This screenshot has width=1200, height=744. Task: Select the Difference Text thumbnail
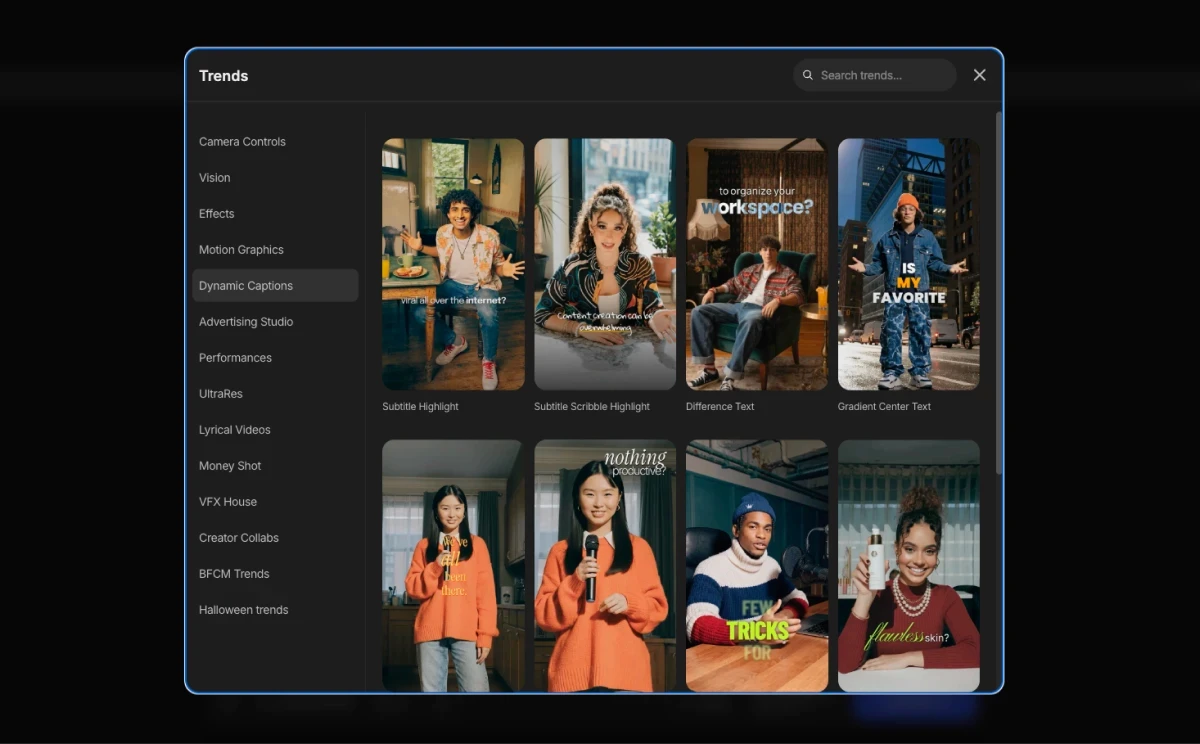click(757, 264)
